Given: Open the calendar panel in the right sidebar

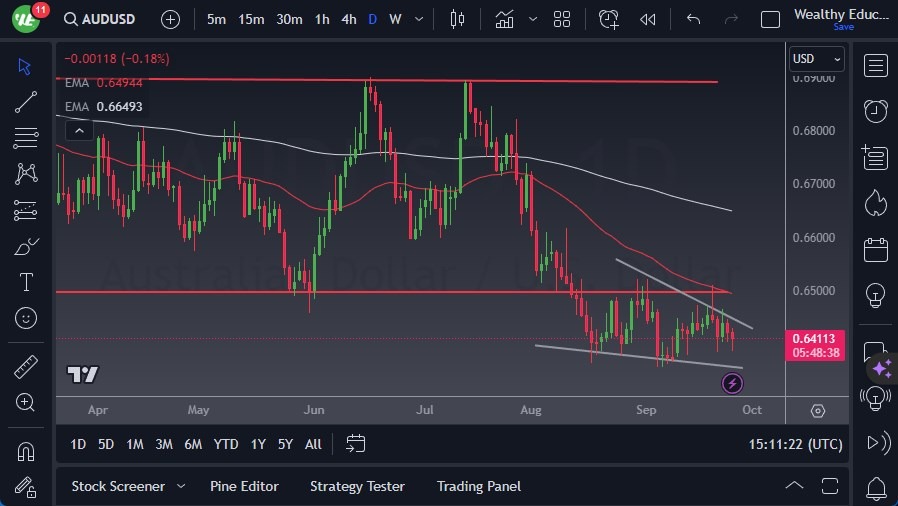Looking at the screenshot, I should pyautogui.click(x=876, y=249).
